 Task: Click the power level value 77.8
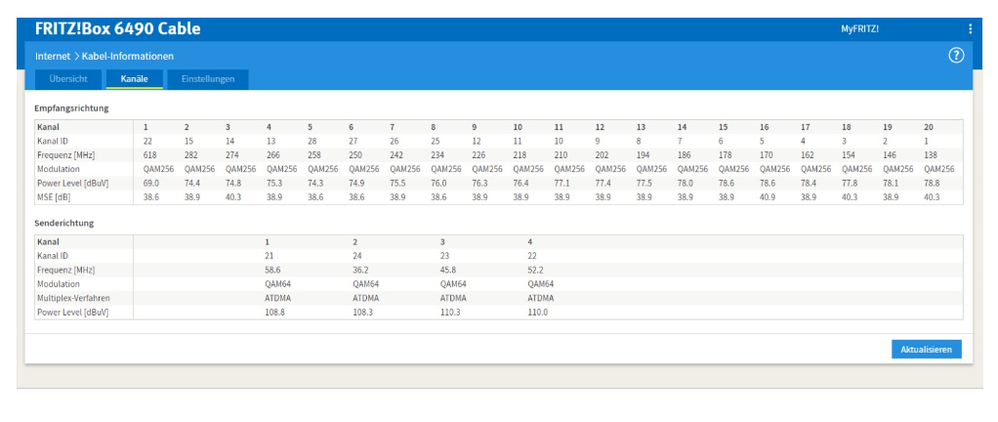[x=849, y=183]
